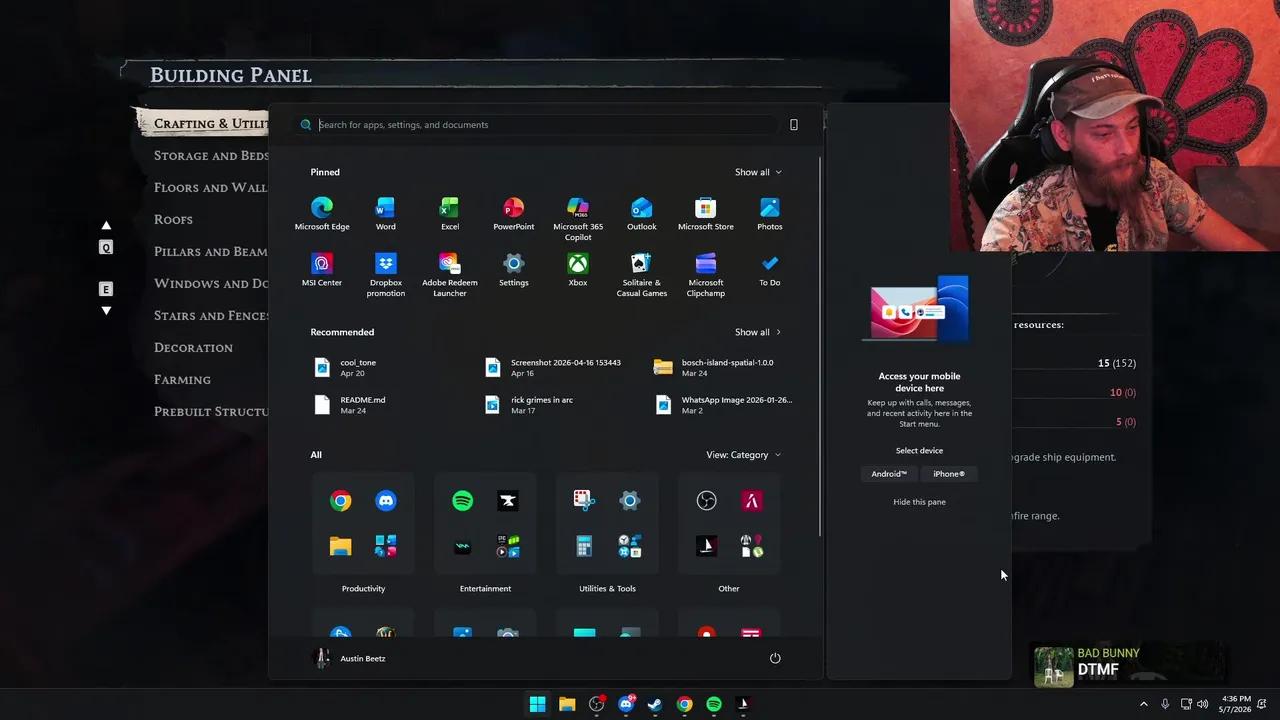This screenshot has height=720, width=1280.
Task: Open Discord in the Productivity category
Action: pos(386,501)
